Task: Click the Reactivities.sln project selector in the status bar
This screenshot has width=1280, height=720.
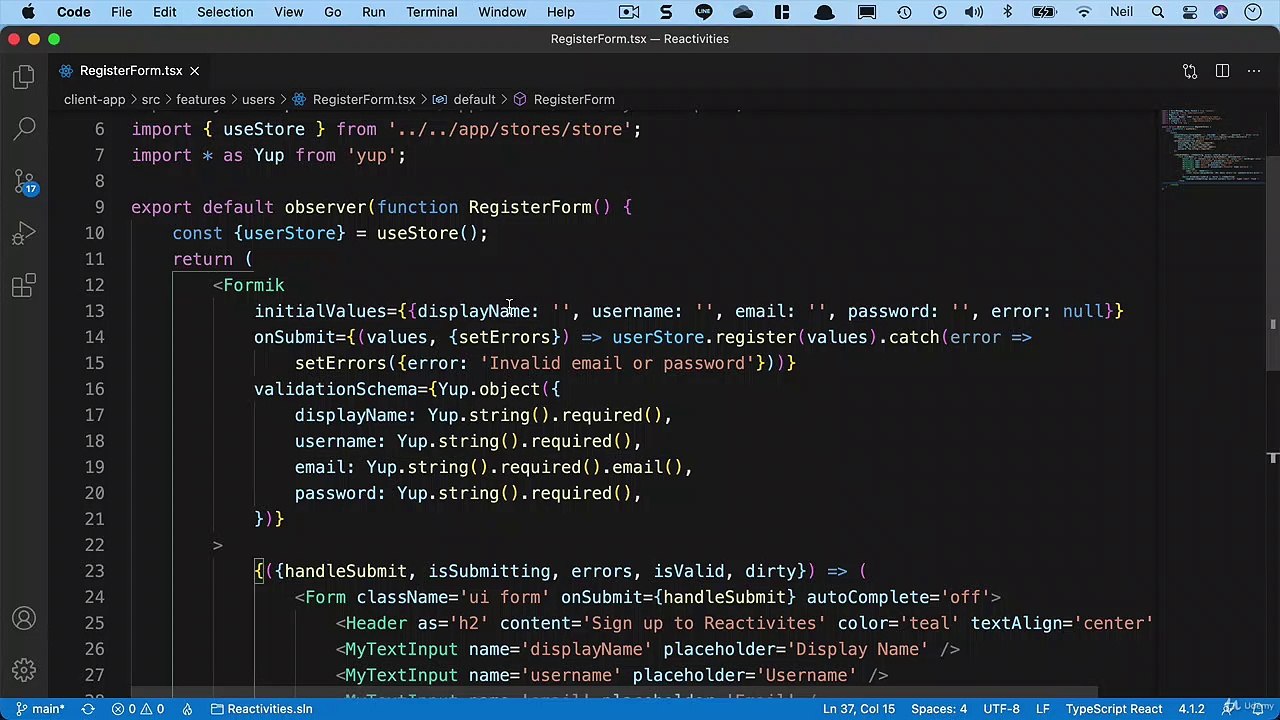Action: click(262, 709)
